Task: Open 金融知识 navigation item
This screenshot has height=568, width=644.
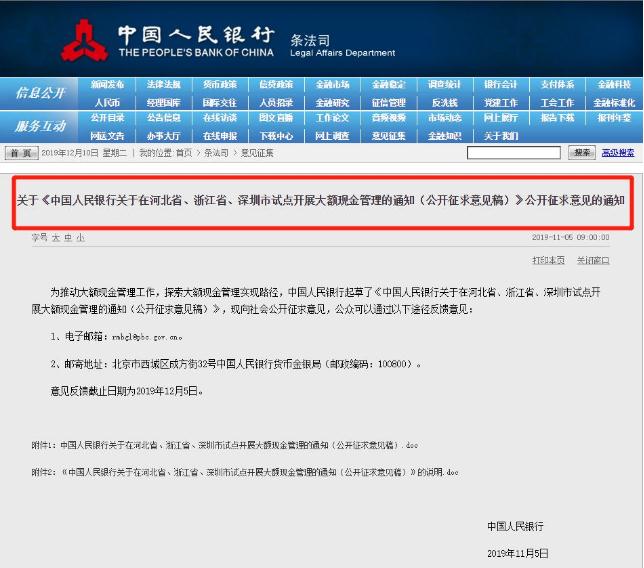Action: (444, 136)
